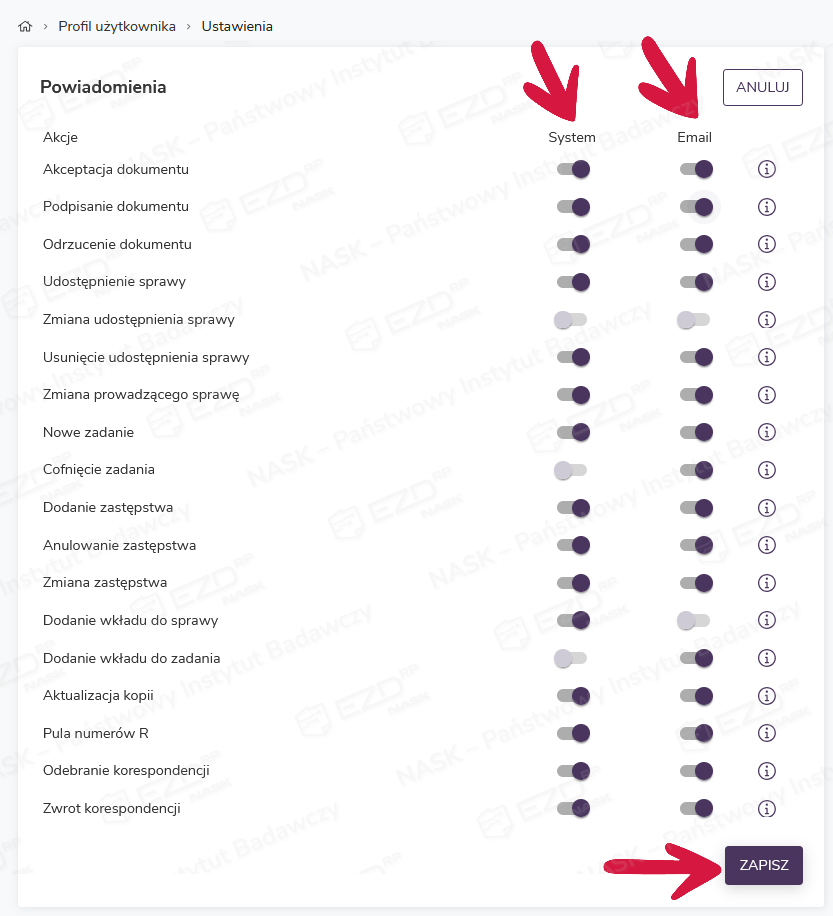Click info icon beside Udostępnienie sprawy
Image resolution: width=833 pixels, height=916 pixels.
click(767, 282)
